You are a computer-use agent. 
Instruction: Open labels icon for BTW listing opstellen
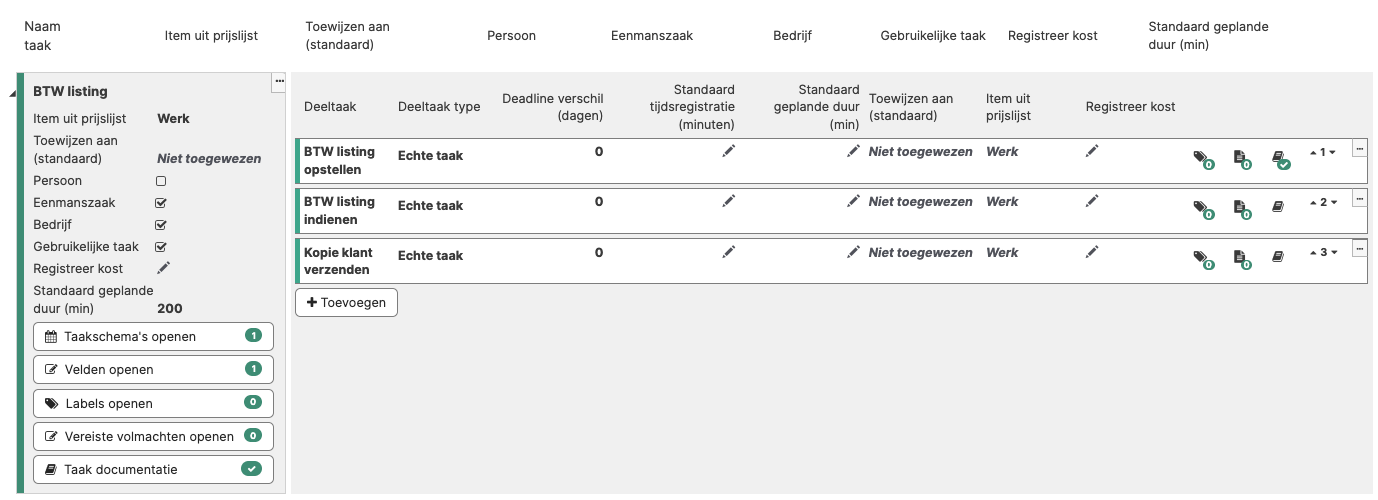1201,158
